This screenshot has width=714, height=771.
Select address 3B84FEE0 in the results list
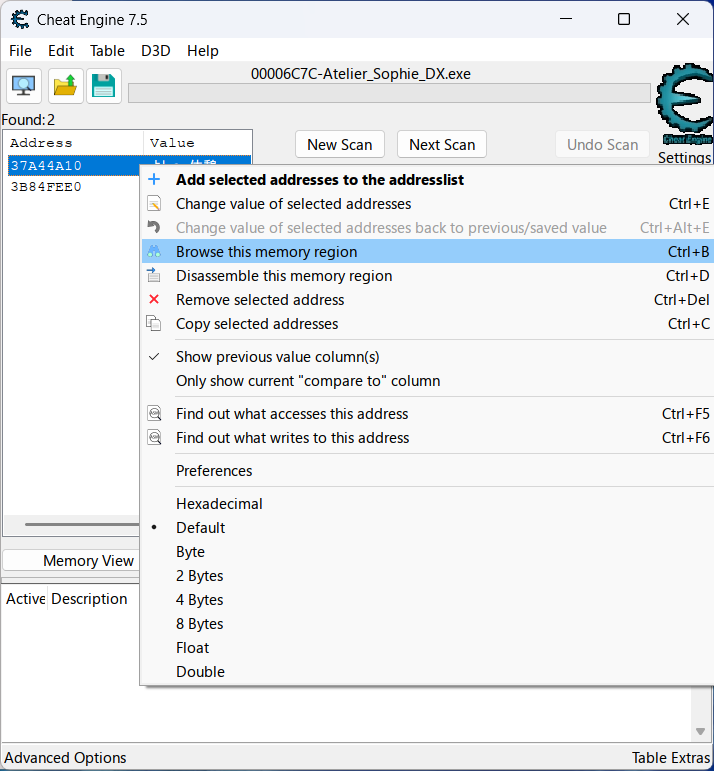tap(46, 187)
